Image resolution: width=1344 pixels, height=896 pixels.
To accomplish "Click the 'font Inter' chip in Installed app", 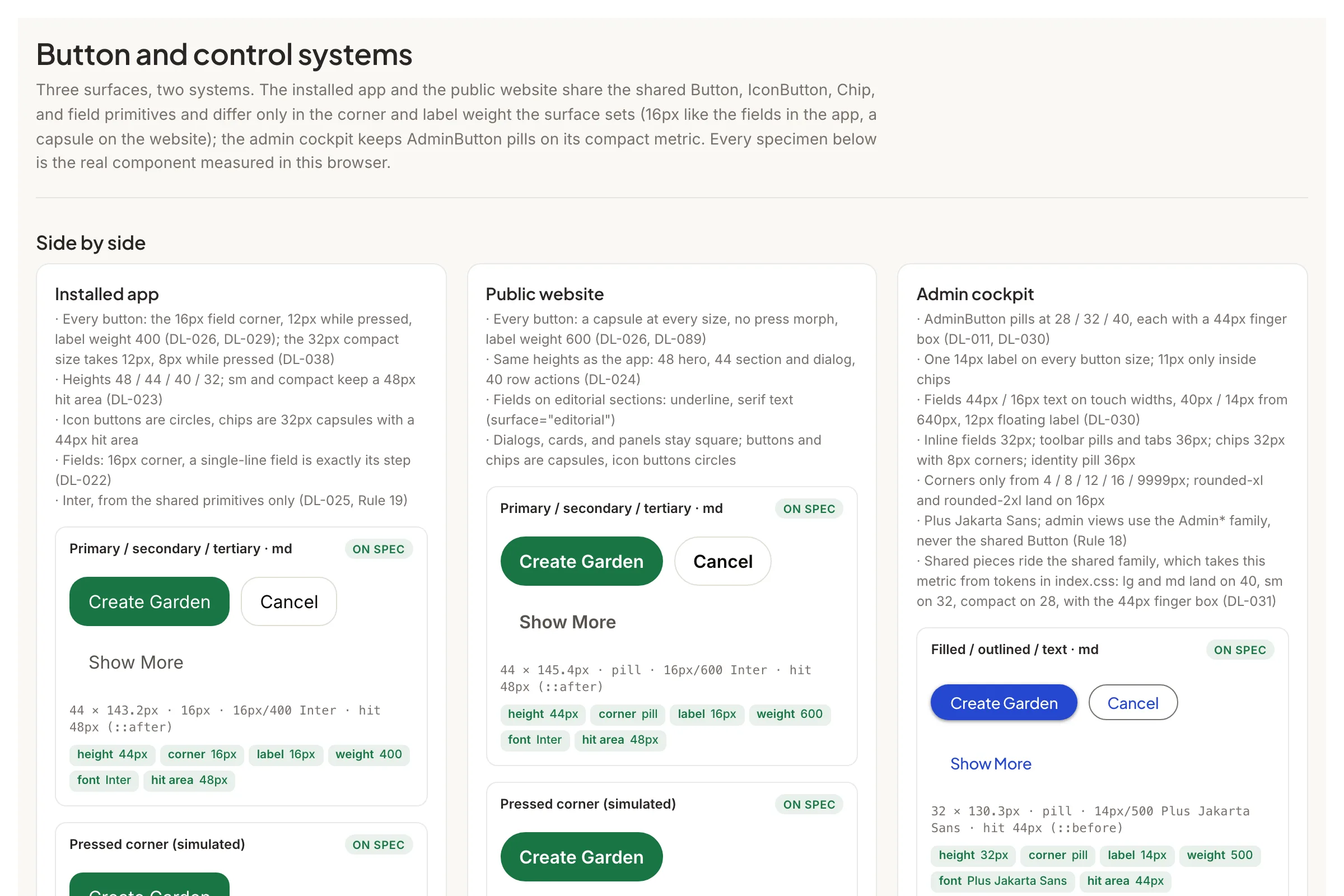I will 104,780.
